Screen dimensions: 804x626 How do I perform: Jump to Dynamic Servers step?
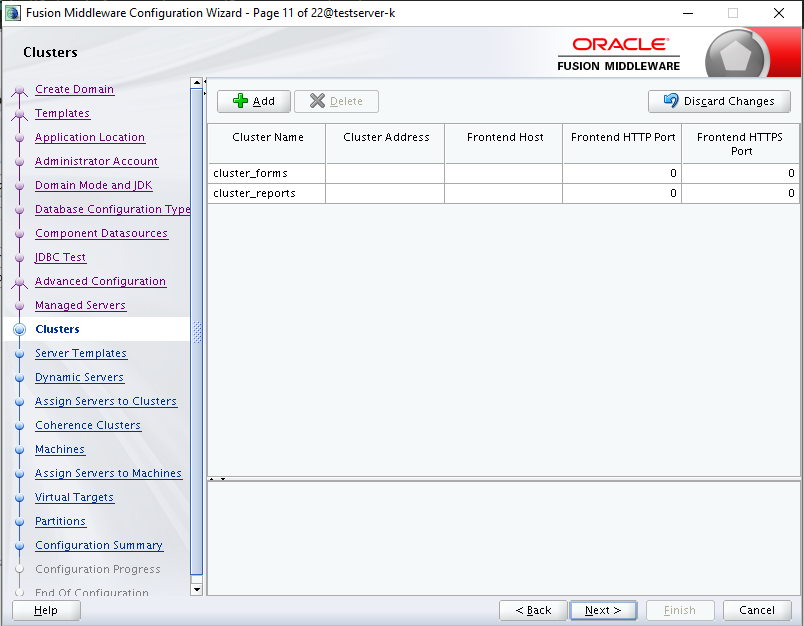click(x=79, y=377)
